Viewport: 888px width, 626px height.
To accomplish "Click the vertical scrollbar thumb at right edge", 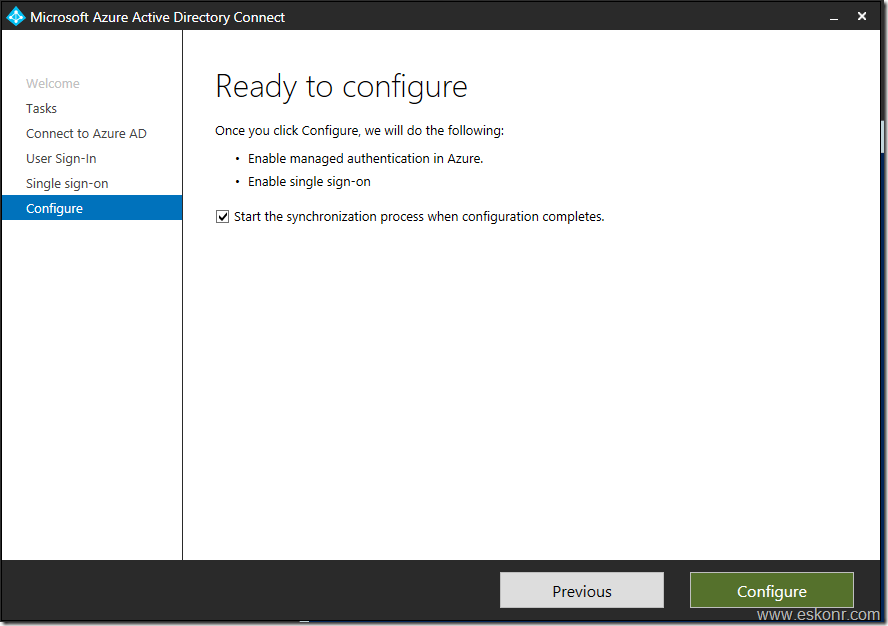I will pyautogui.click(x=882, y=136).
